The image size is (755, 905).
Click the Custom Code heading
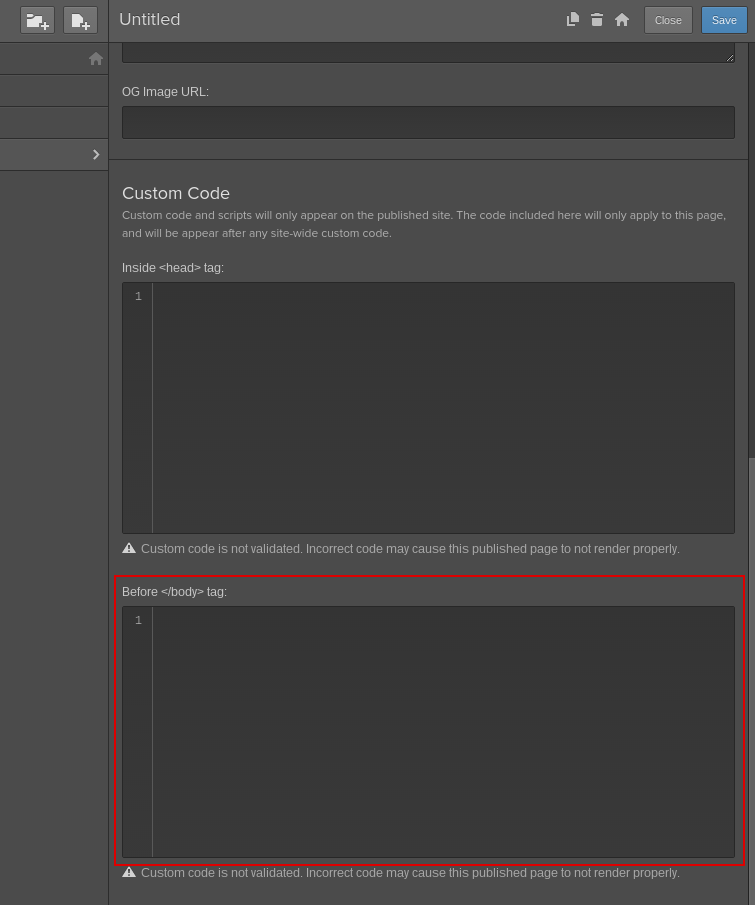coord(176,193)
